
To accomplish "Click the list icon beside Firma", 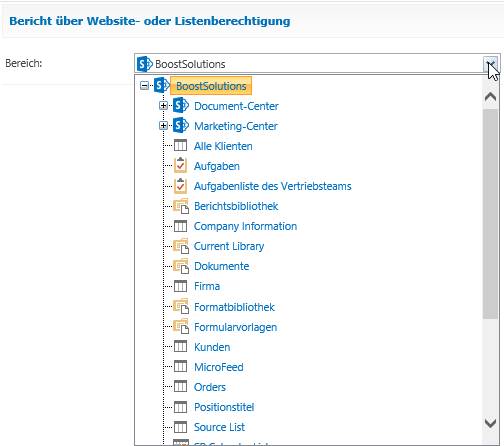I will click(x=180, y=286).
